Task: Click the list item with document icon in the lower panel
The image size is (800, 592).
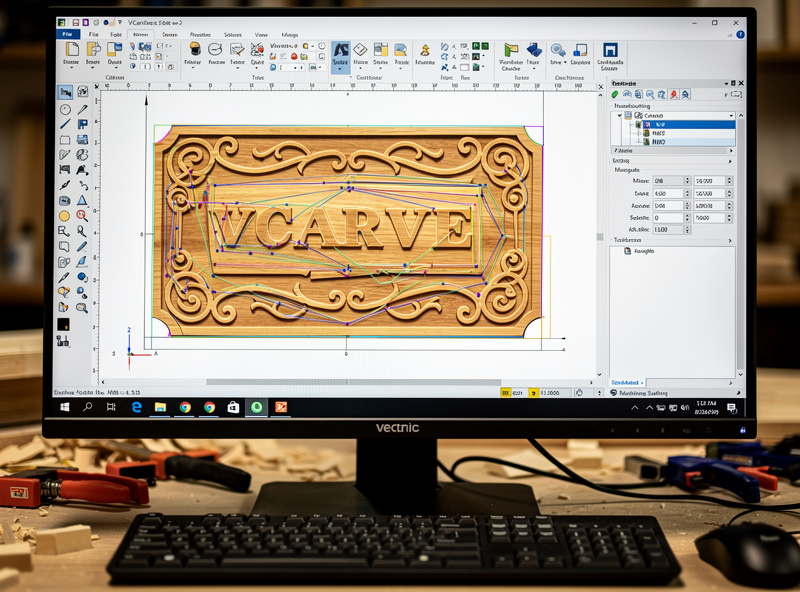Action: pyautogui.click(x=639, y=251)
